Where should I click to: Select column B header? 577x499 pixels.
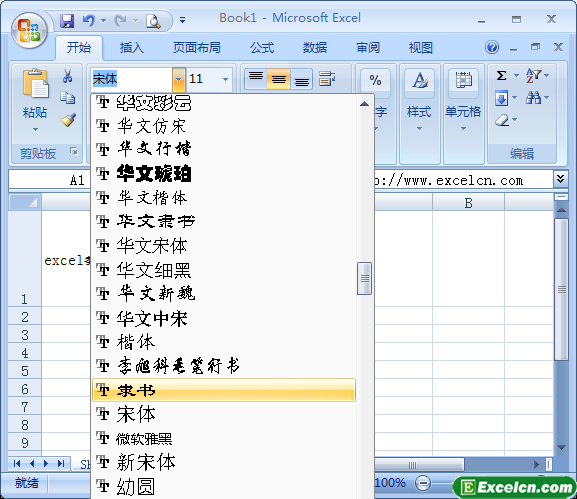click(x=468, y=203)
